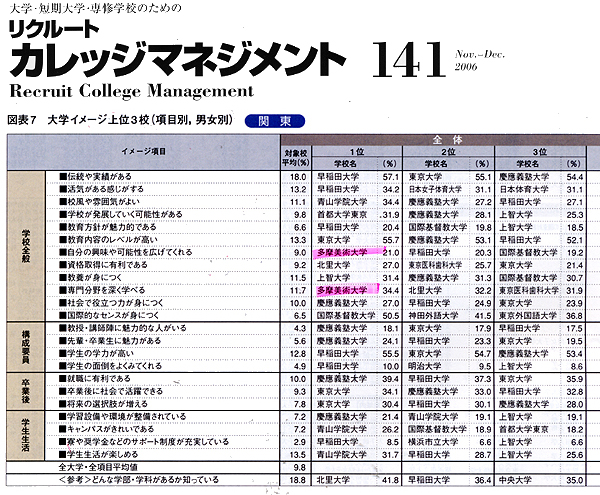
Task: Click the '構成要員' category label
Action: tap(26, 347)
